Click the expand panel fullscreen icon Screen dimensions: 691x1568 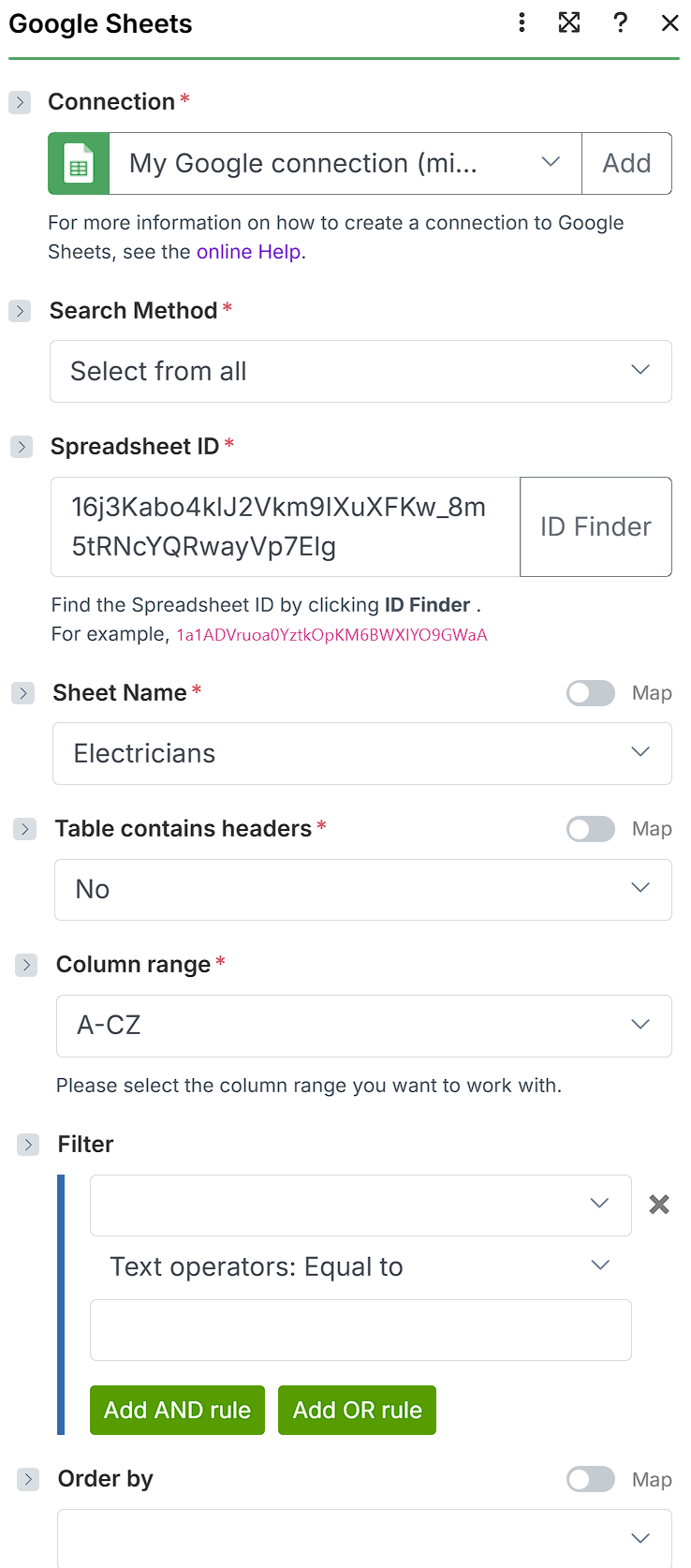(x=569, y=22)
